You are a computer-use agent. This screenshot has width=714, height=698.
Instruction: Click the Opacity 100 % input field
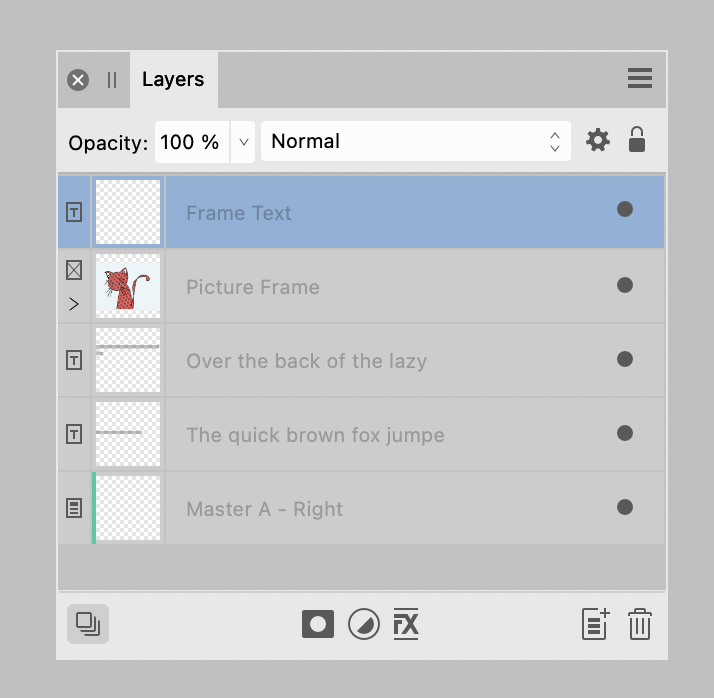(x=192, y=142)
